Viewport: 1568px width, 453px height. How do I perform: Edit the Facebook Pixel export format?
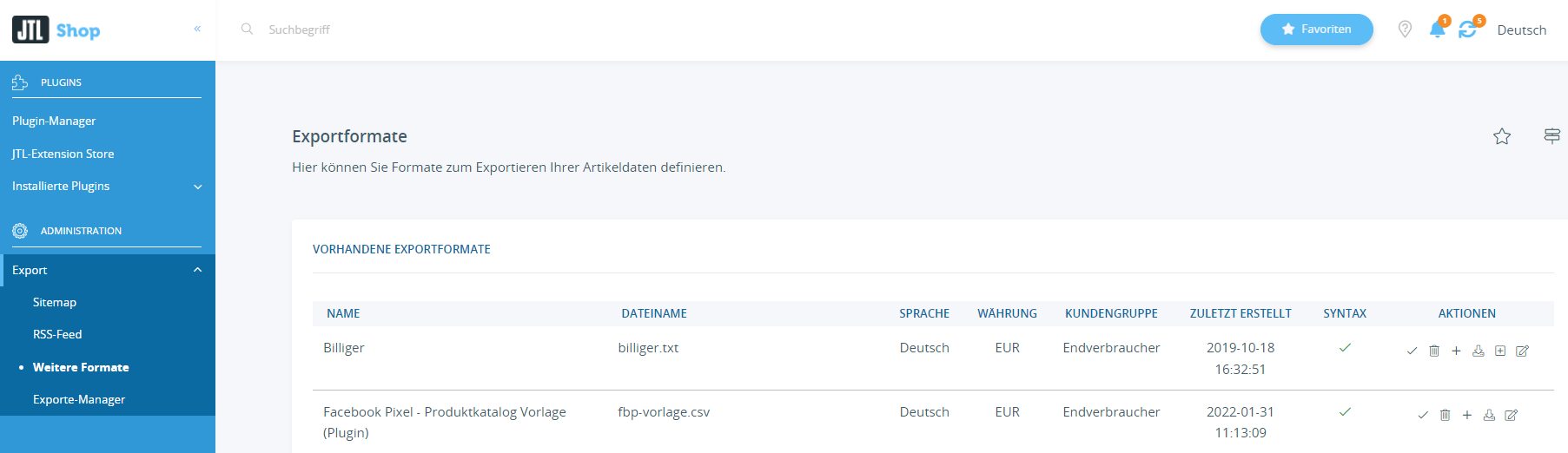tap(1511, 415)
